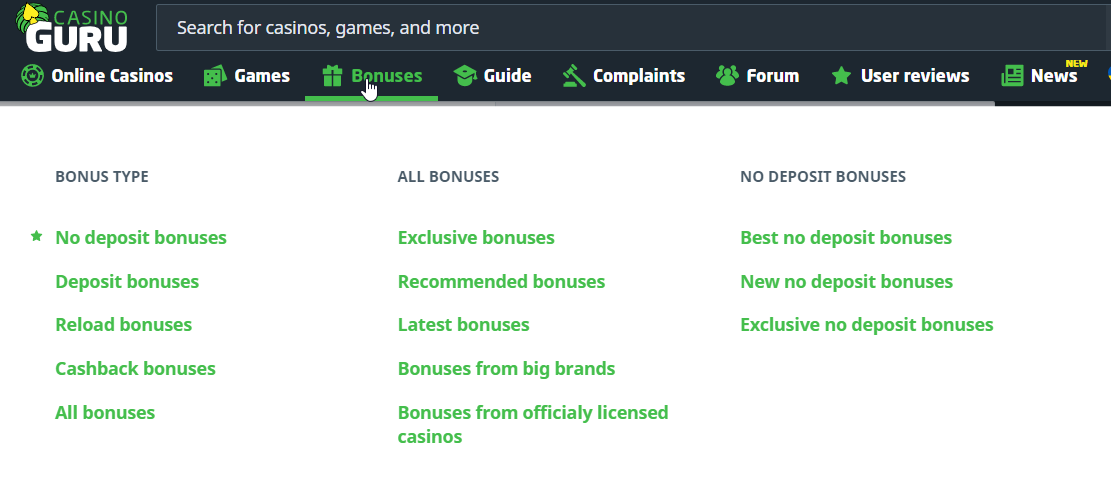Open Bonuses from big brands
Image resolution: width=1111 pixels, height=499 pixels.
(x=506, y=369)
